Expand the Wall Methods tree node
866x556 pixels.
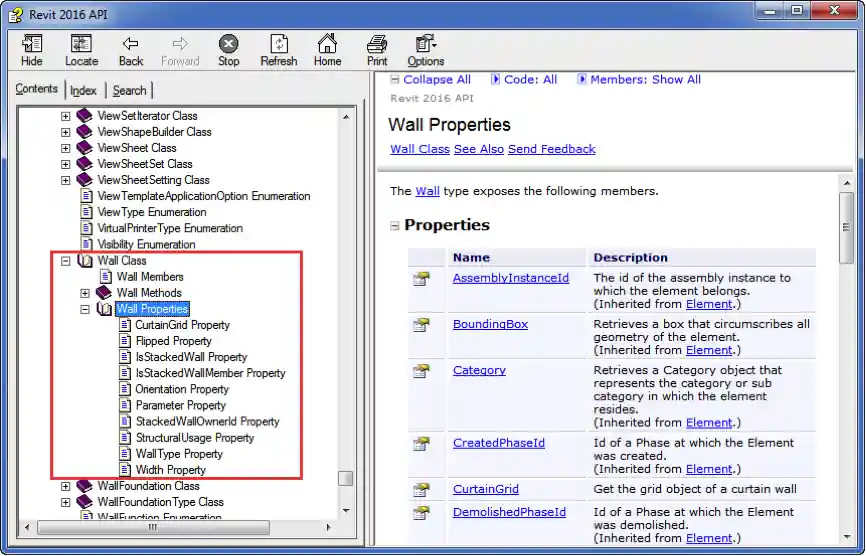click(85, 293)
